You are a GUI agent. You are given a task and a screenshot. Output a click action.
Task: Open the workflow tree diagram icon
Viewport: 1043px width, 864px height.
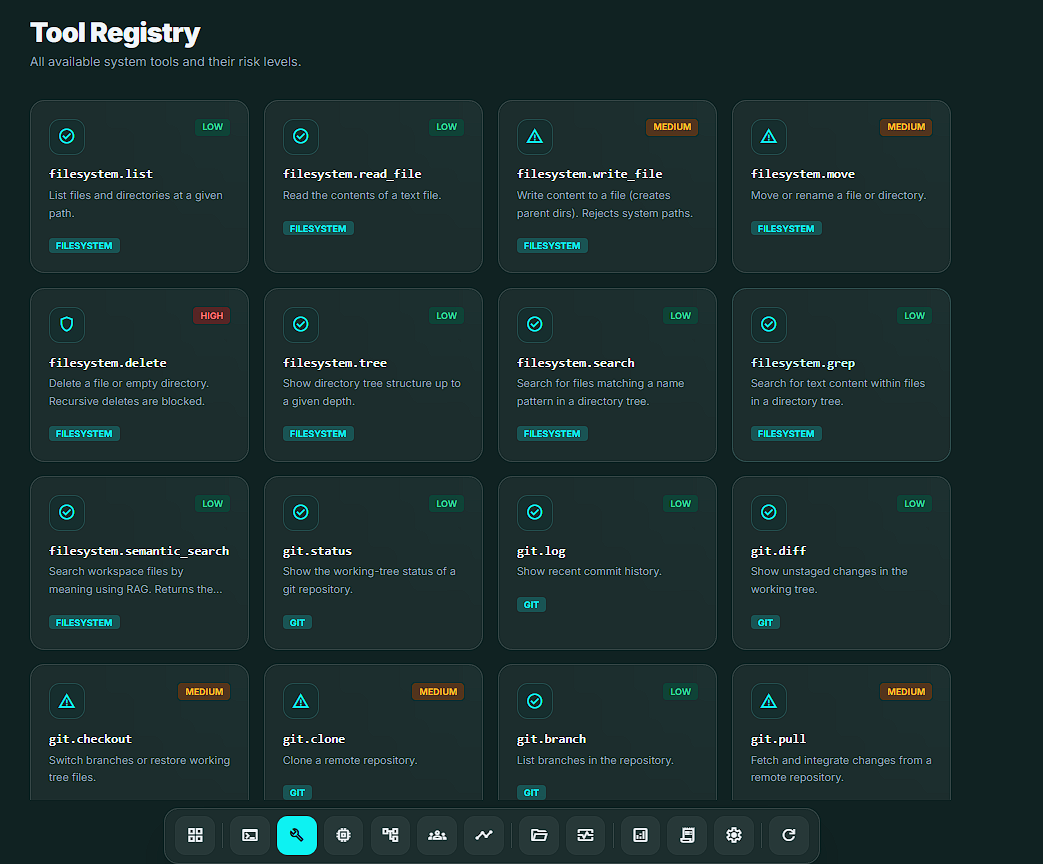pos(390,835)
